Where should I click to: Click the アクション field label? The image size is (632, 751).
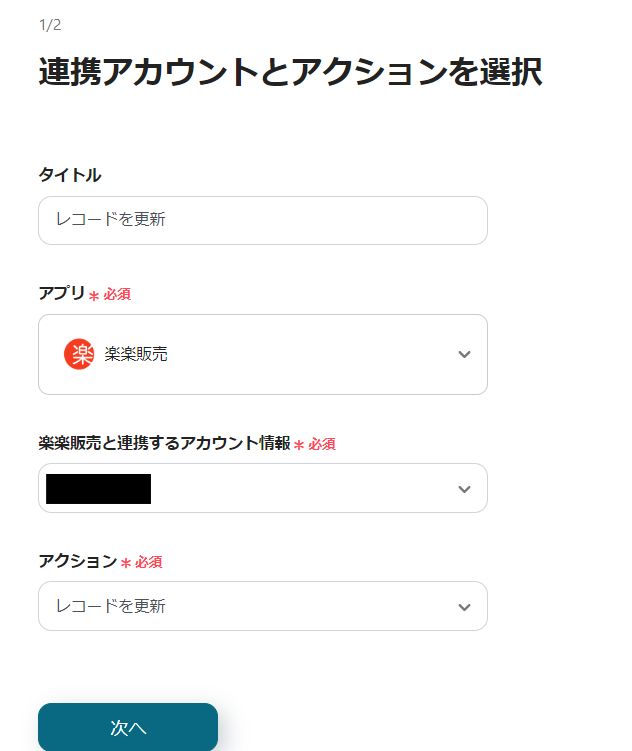pyautogui.click(x=77, y=561)
